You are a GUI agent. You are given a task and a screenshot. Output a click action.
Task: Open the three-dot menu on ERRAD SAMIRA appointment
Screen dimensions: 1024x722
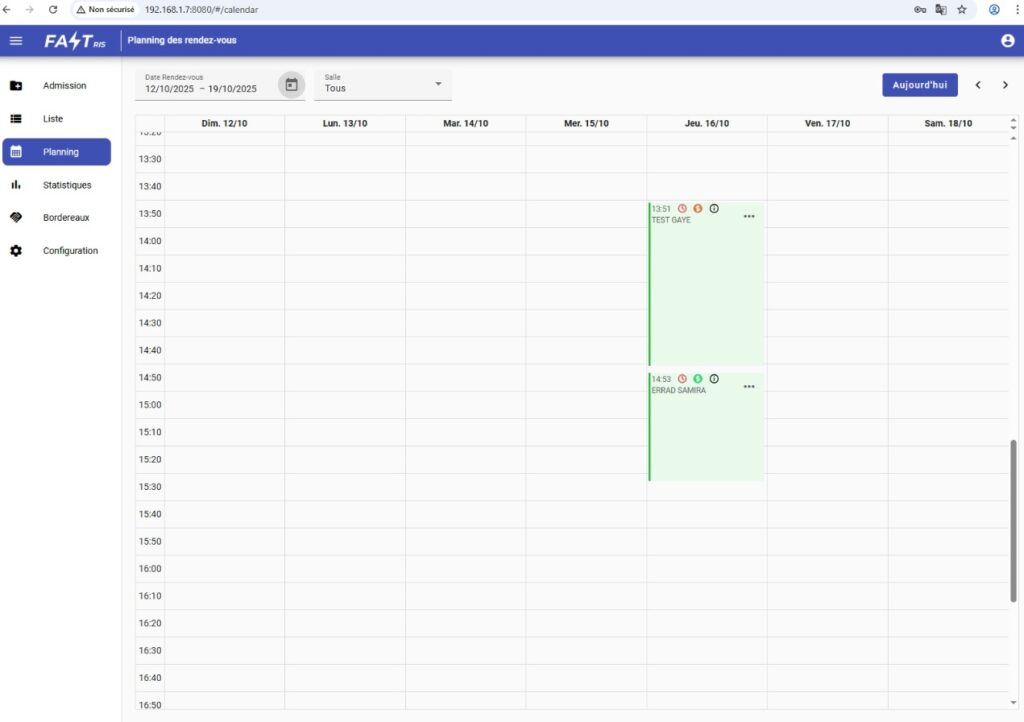749,386
